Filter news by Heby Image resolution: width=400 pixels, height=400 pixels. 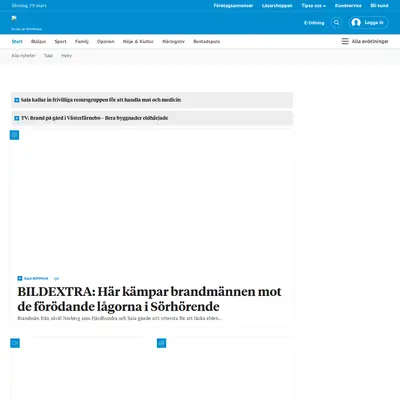click(x=66, y=56)
